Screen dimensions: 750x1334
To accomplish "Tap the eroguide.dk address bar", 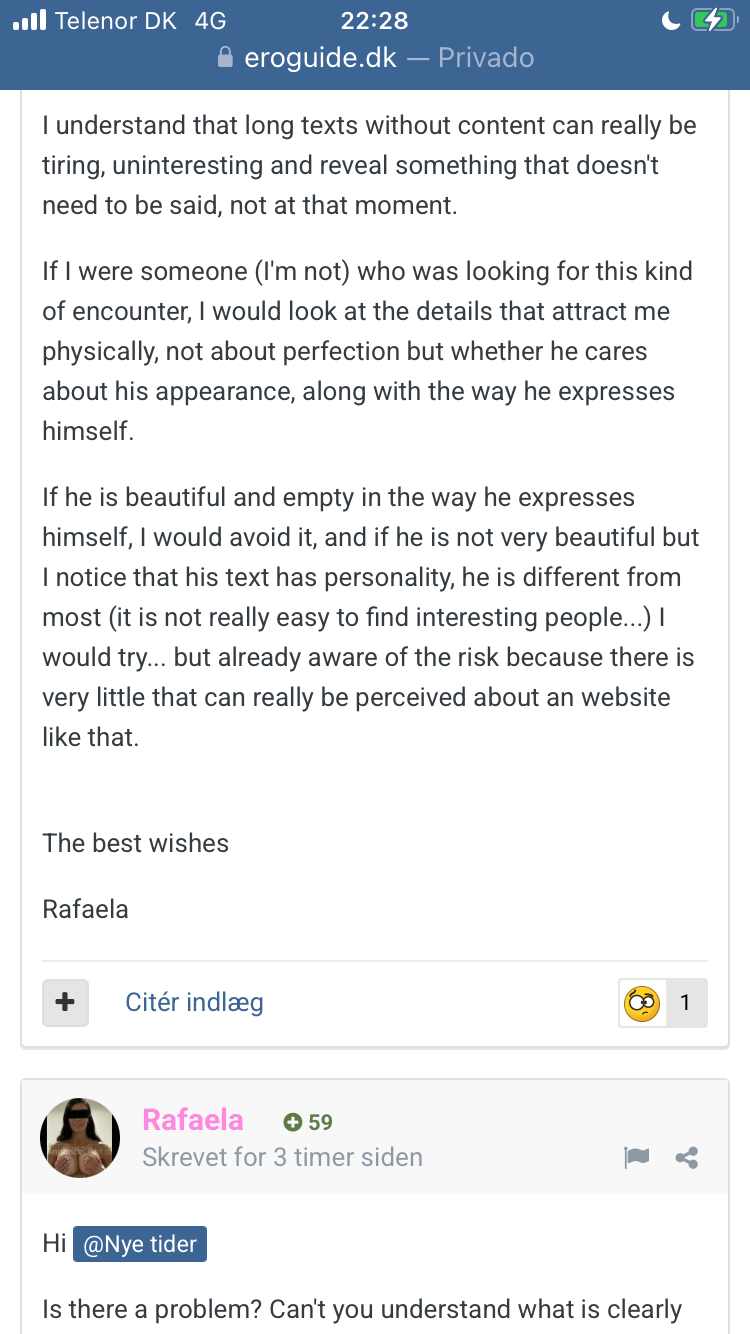I will 375,58.
